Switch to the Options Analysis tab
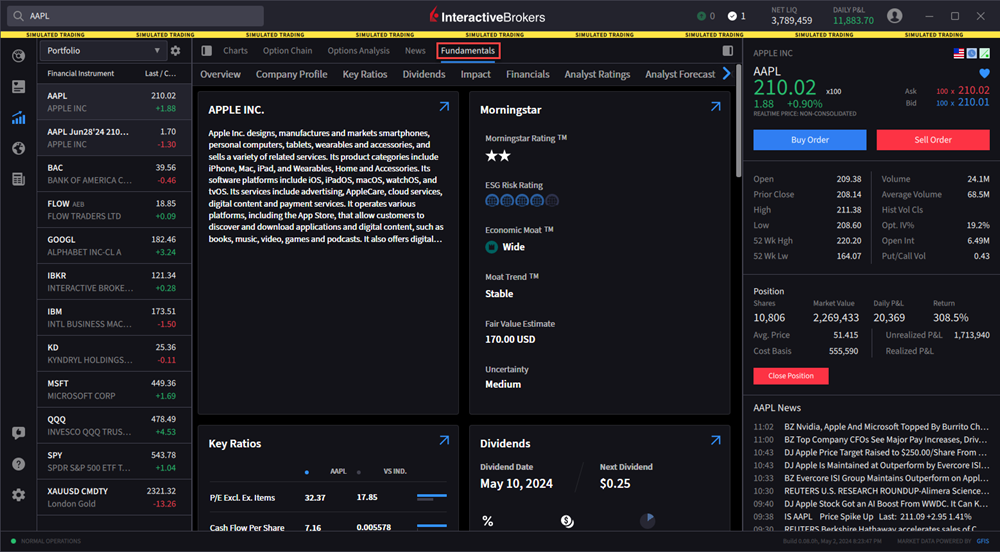Image resolution: width=1000 pixels, height=552 pixels. point(358,50)
